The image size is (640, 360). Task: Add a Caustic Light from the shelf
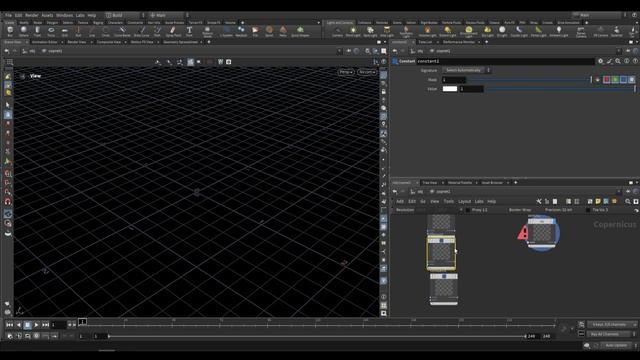(519, 31)
